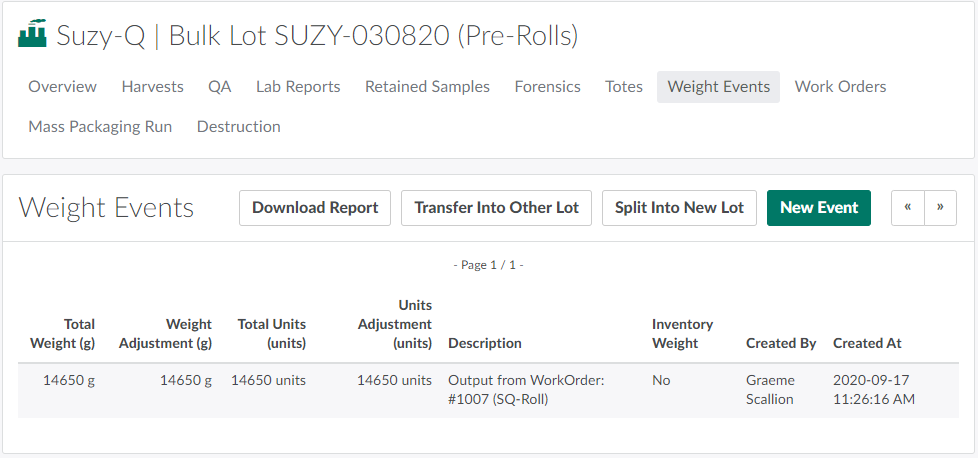The image size is (978, 458).
Task: Go to next page arrow button
Action: tap(940, 208)
